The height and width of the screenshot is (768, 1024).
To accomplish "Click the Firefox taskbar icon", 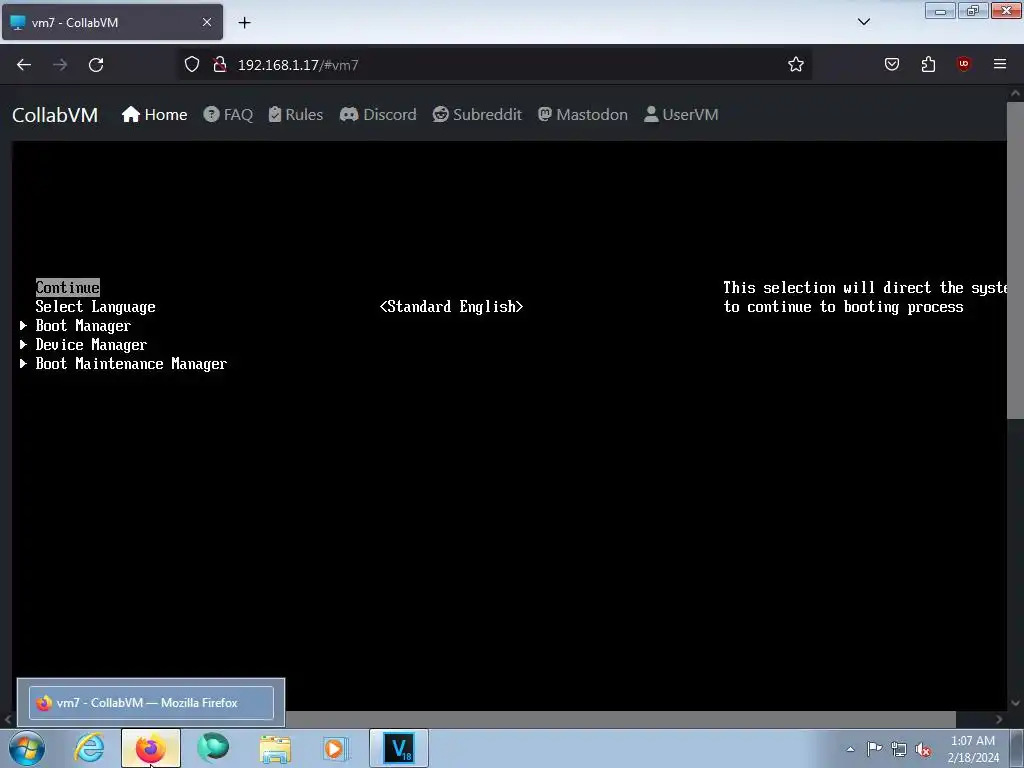I will click(x=150, y=748).
